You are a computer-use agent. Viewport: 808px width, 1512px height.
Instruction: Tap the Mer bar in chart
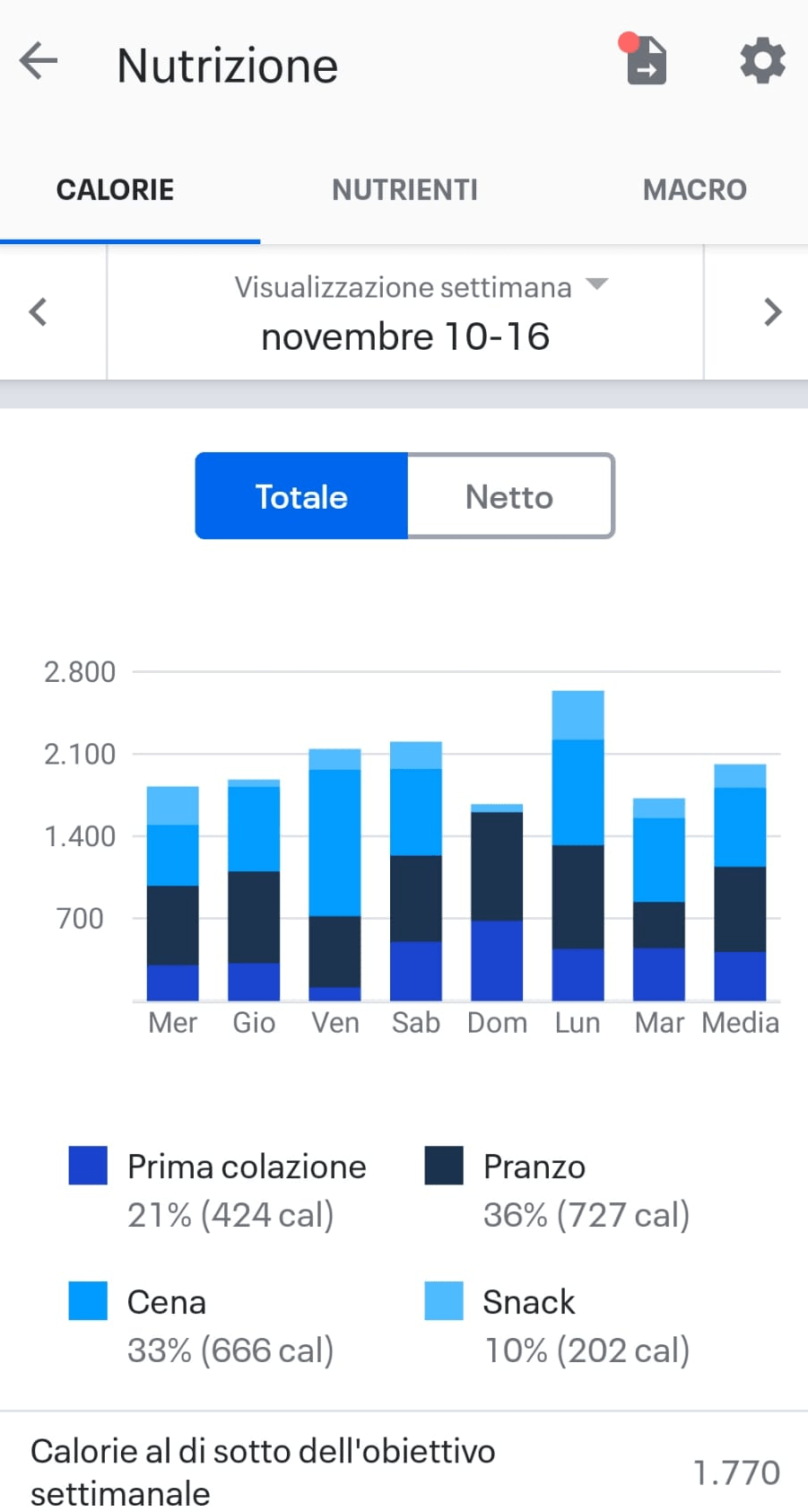[x=173, y=894]
